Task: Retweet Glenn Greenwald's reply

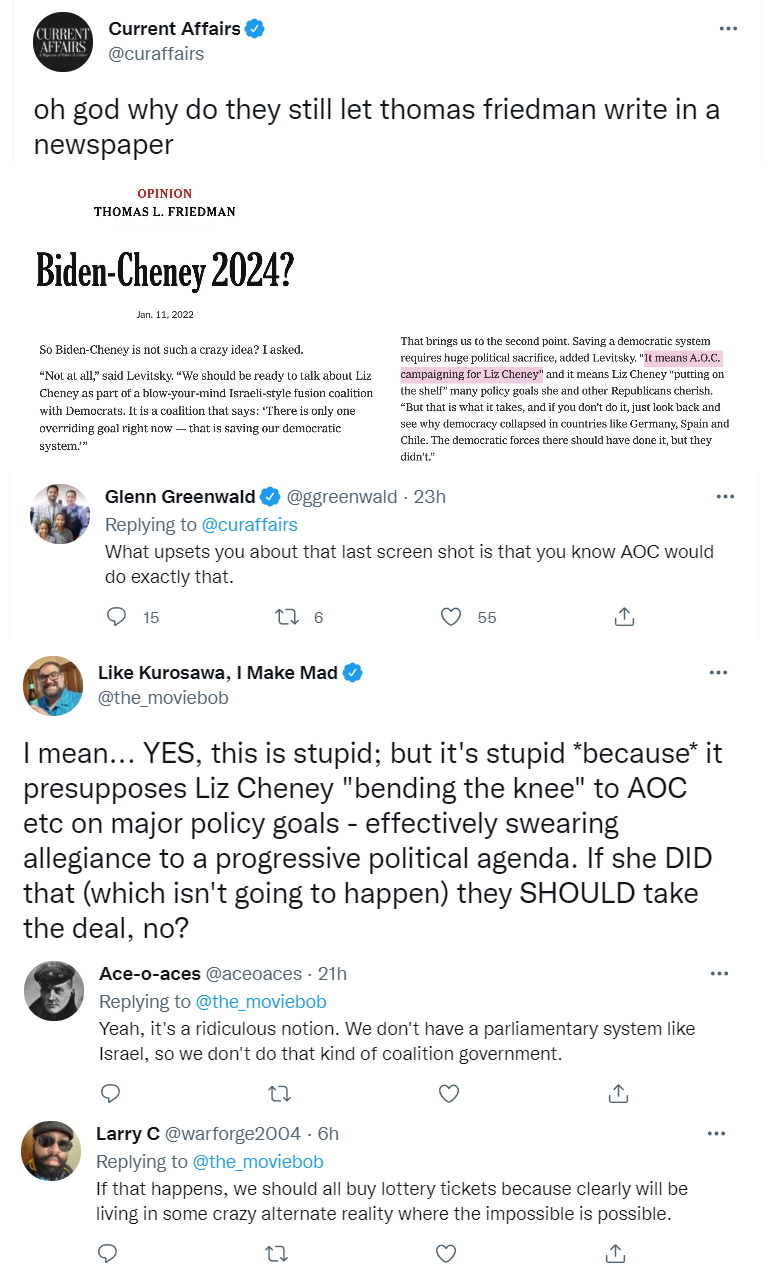Action: (287, 617)
